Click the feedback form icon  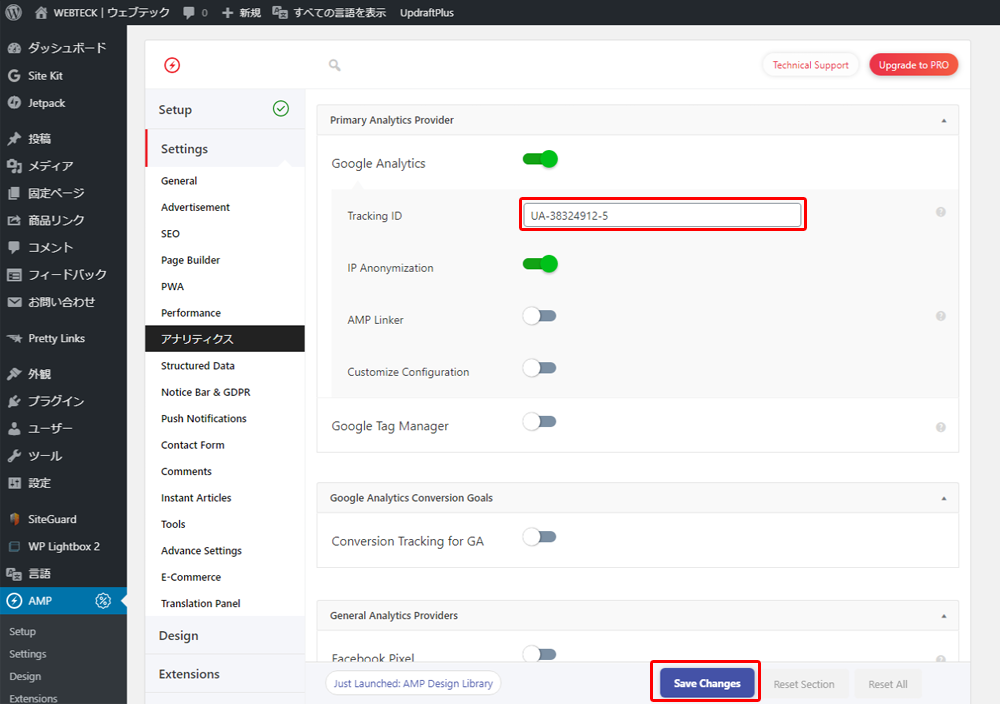pos(14,275)
